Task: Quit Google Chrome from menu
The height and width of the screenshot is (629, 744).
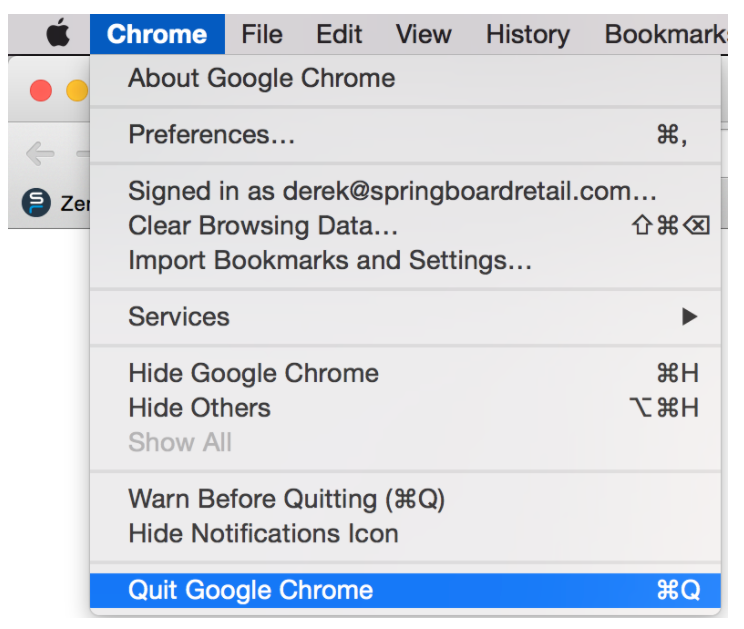Action: [250, 590]
